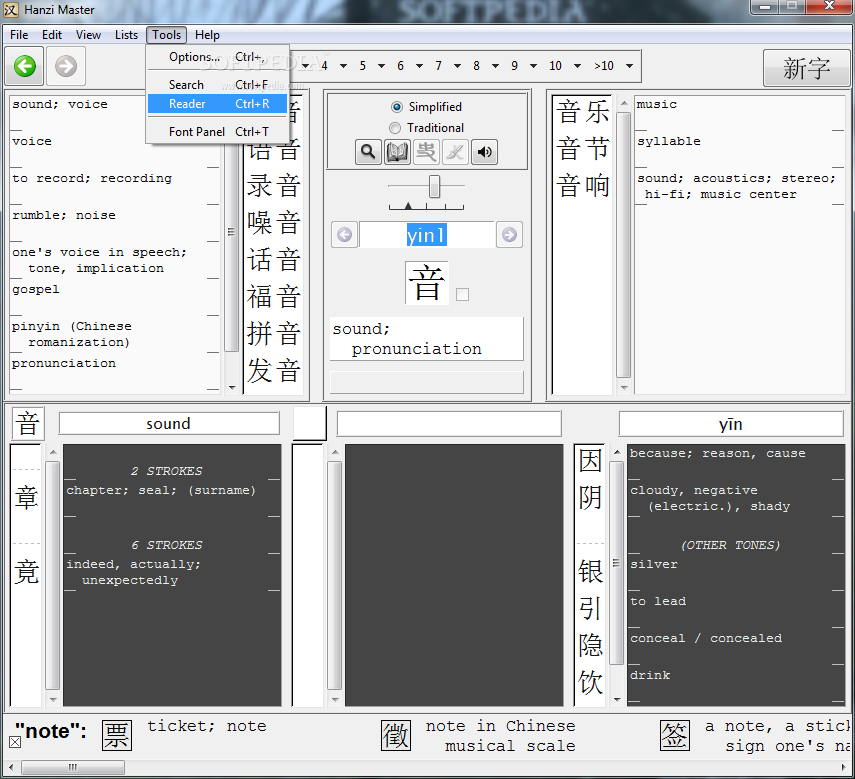Select the word 录音 in the word list
The width and height of the screenshot is (855, 779).
[273, 186]
